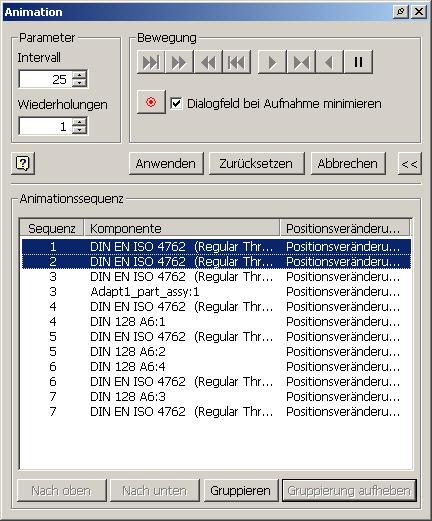432x521 pixels.
Task: Play the animation in reverse
Action: [329, 62]
